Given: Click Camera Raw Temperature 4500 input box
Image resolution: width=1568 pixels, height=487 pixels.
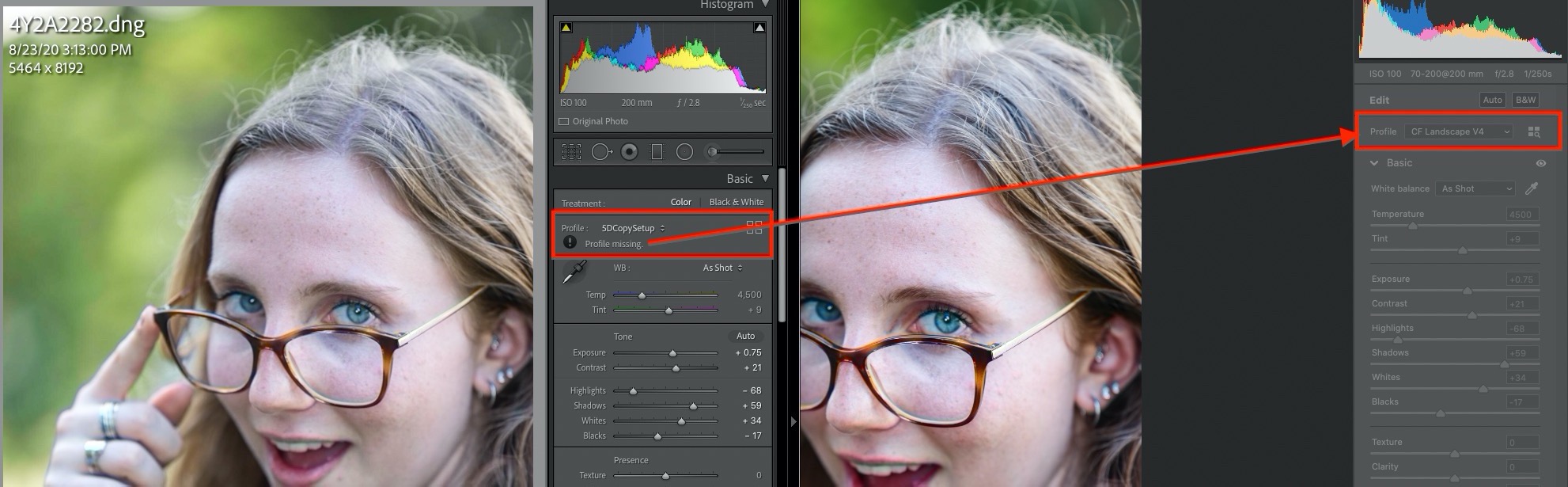Looking at the screenshot, I should pyautogui.click(x=1522, y=214).
